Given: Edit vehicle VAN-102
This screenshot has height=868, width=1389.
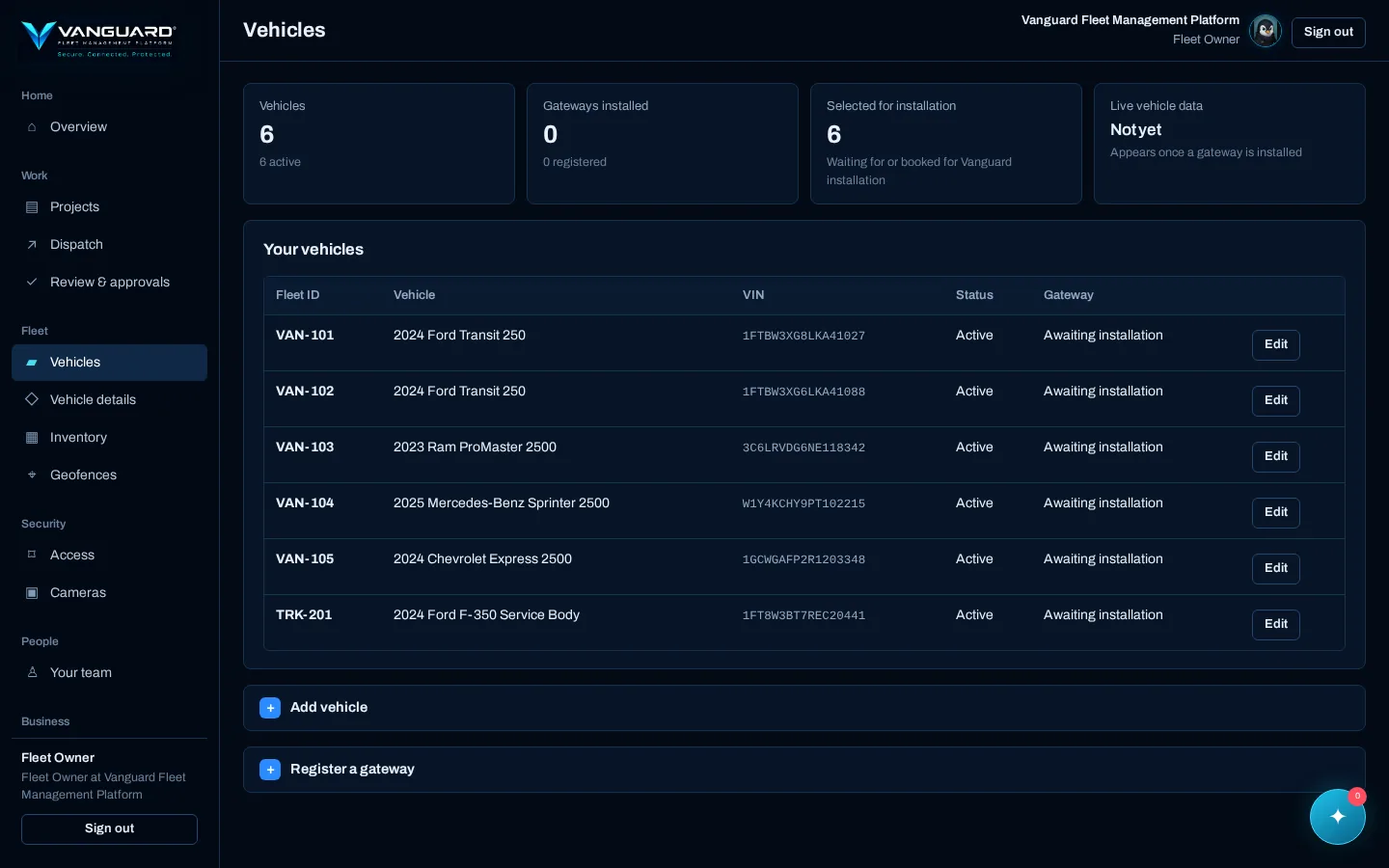Looking at the screenshot, I should [1275, 401].
